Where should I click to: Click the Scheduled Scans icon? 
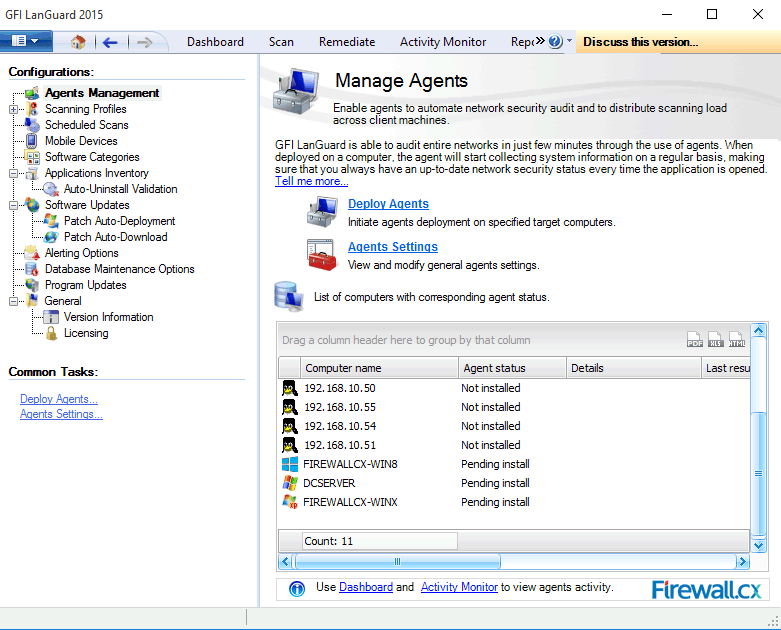click(32, 125)
